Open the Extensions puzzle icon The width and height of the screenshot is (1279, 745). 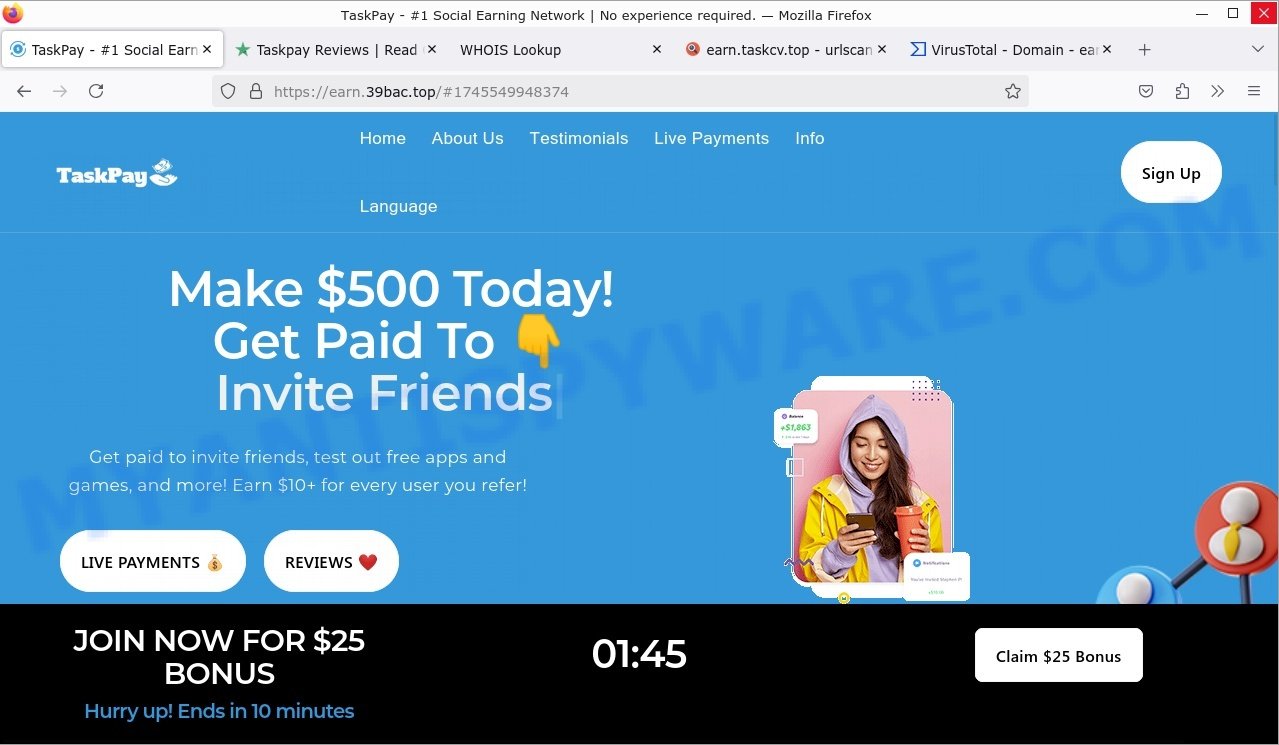[1182, 91]
